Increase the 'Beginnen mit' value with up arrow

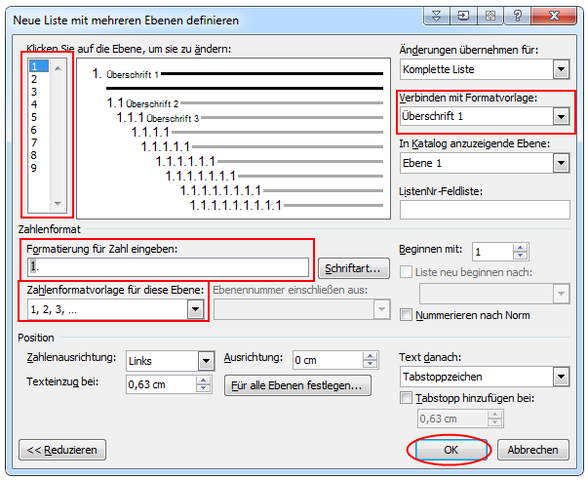[x=520, y=248]
